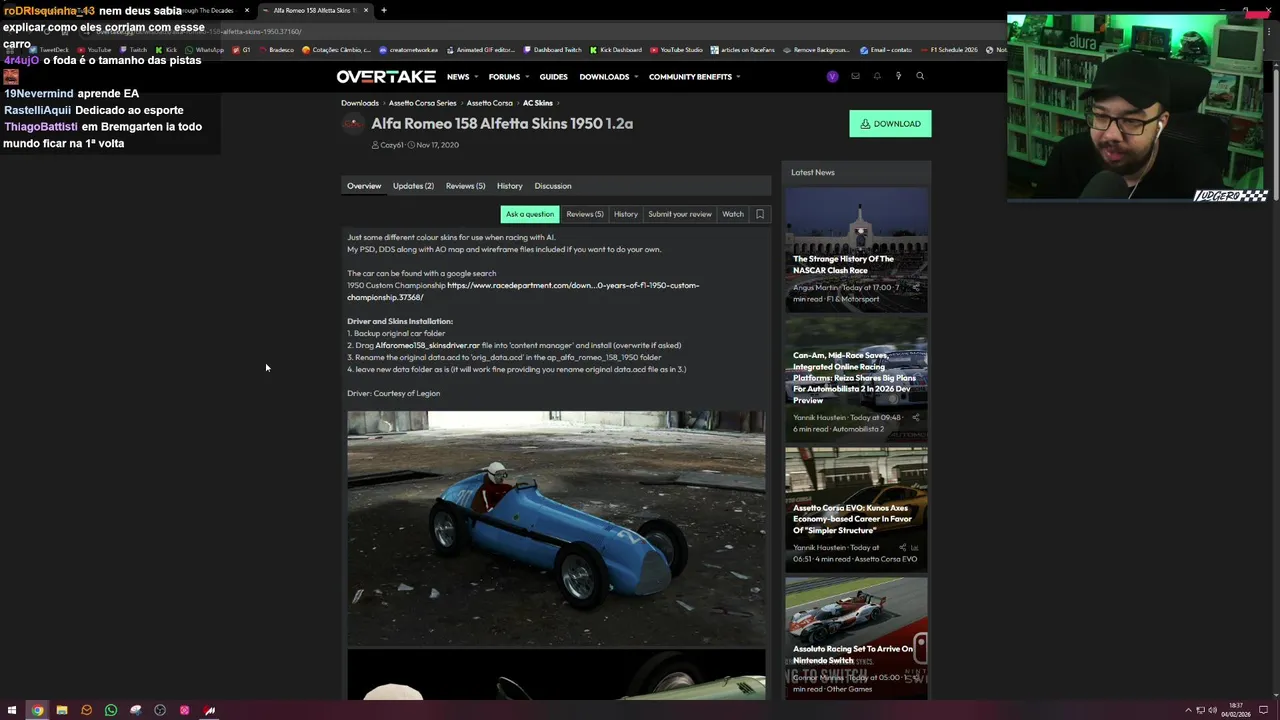The width and height of the screenshot is (1280, 720).
Task: Open the blue Alfa Romeo screenshot
Action: (556, 529)
